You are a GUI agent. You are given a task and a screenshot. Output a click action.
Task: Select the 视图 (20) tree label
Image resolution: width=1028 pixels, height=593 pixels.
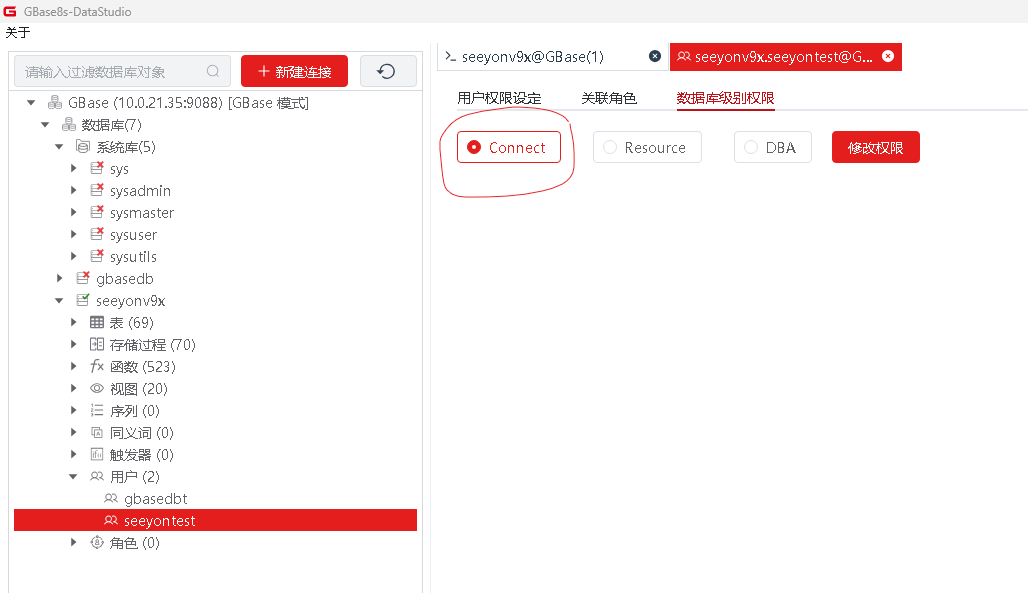138,388
